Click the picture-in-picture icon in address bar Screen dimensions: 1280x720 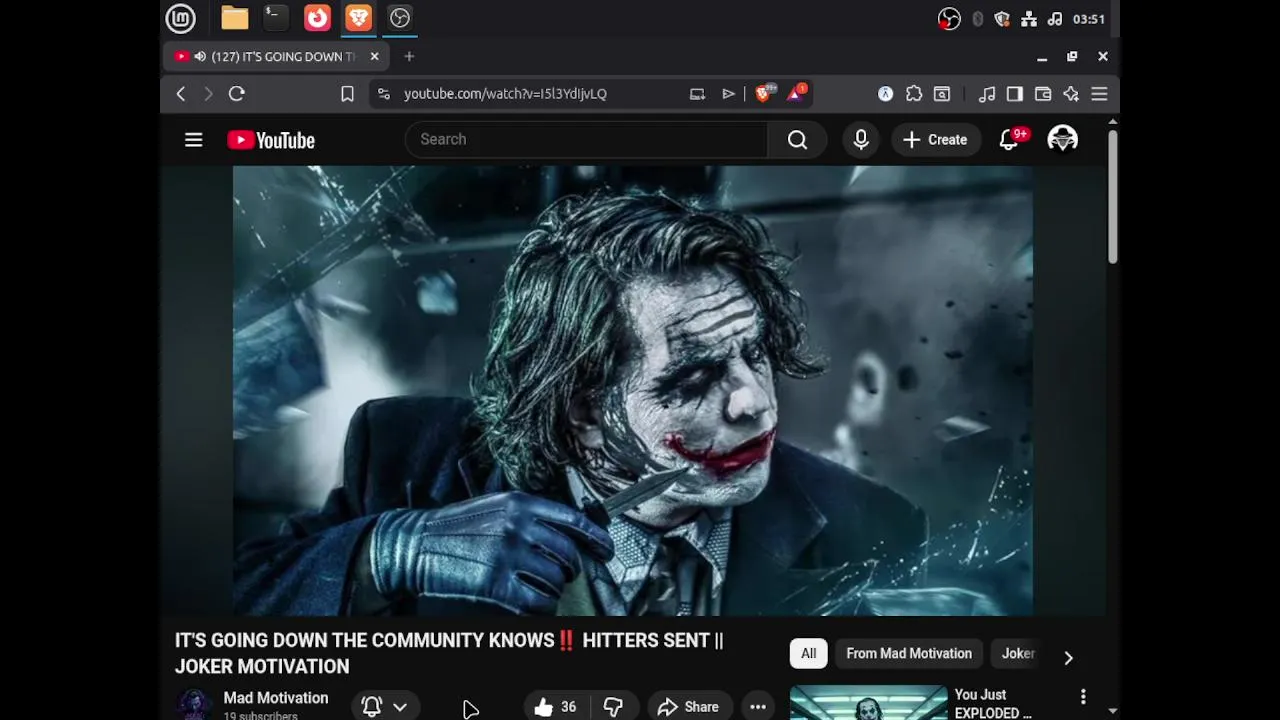pyautogui.click(x=697, y=94)
